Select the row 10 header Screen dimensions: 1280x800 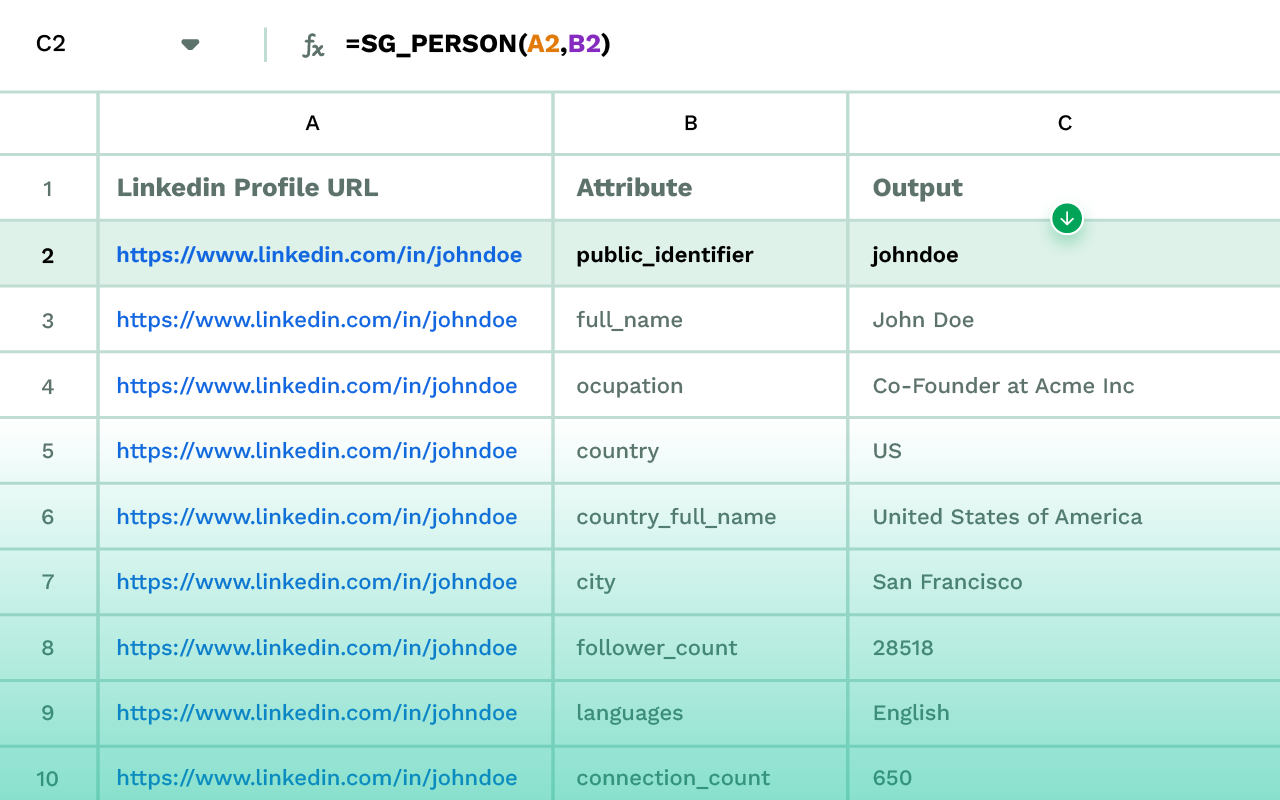(47, 777)
